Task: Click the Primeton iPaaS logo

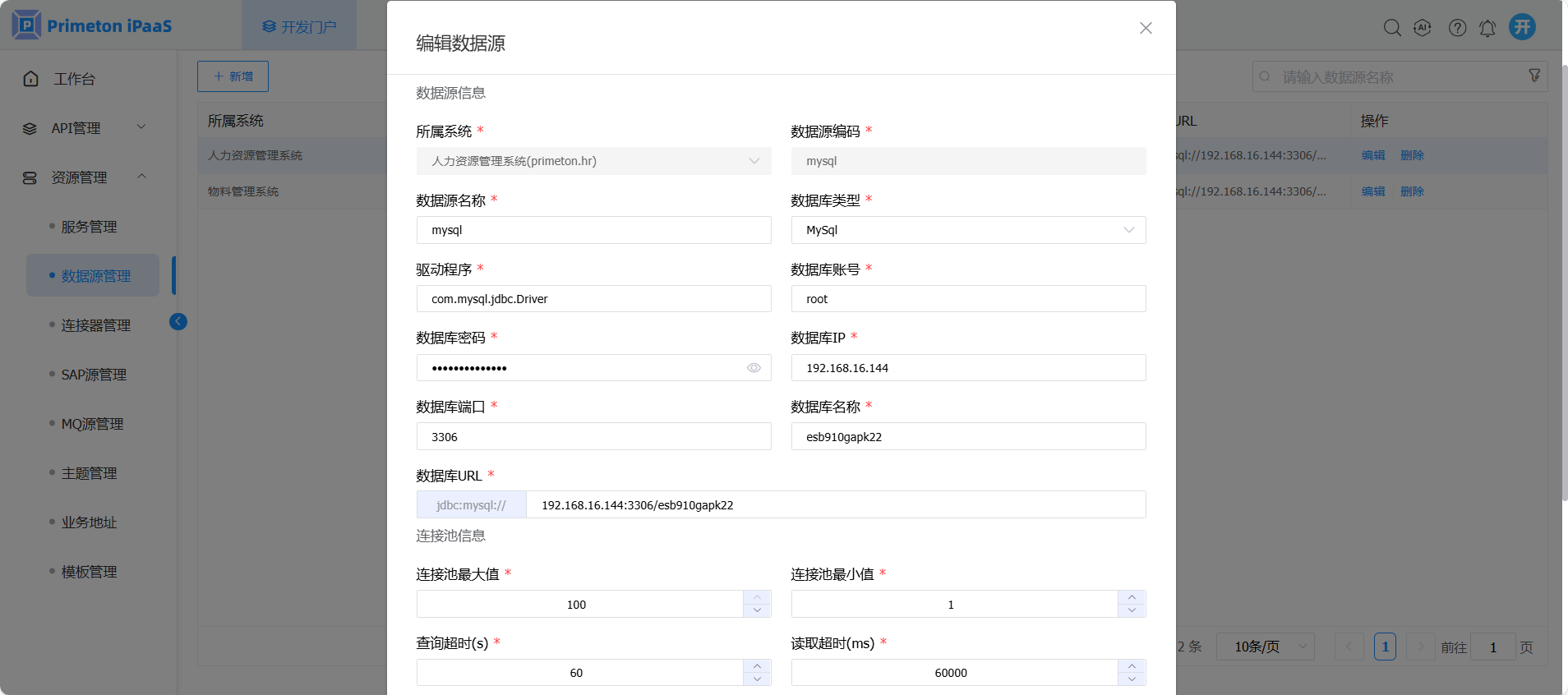Action: 92,25
